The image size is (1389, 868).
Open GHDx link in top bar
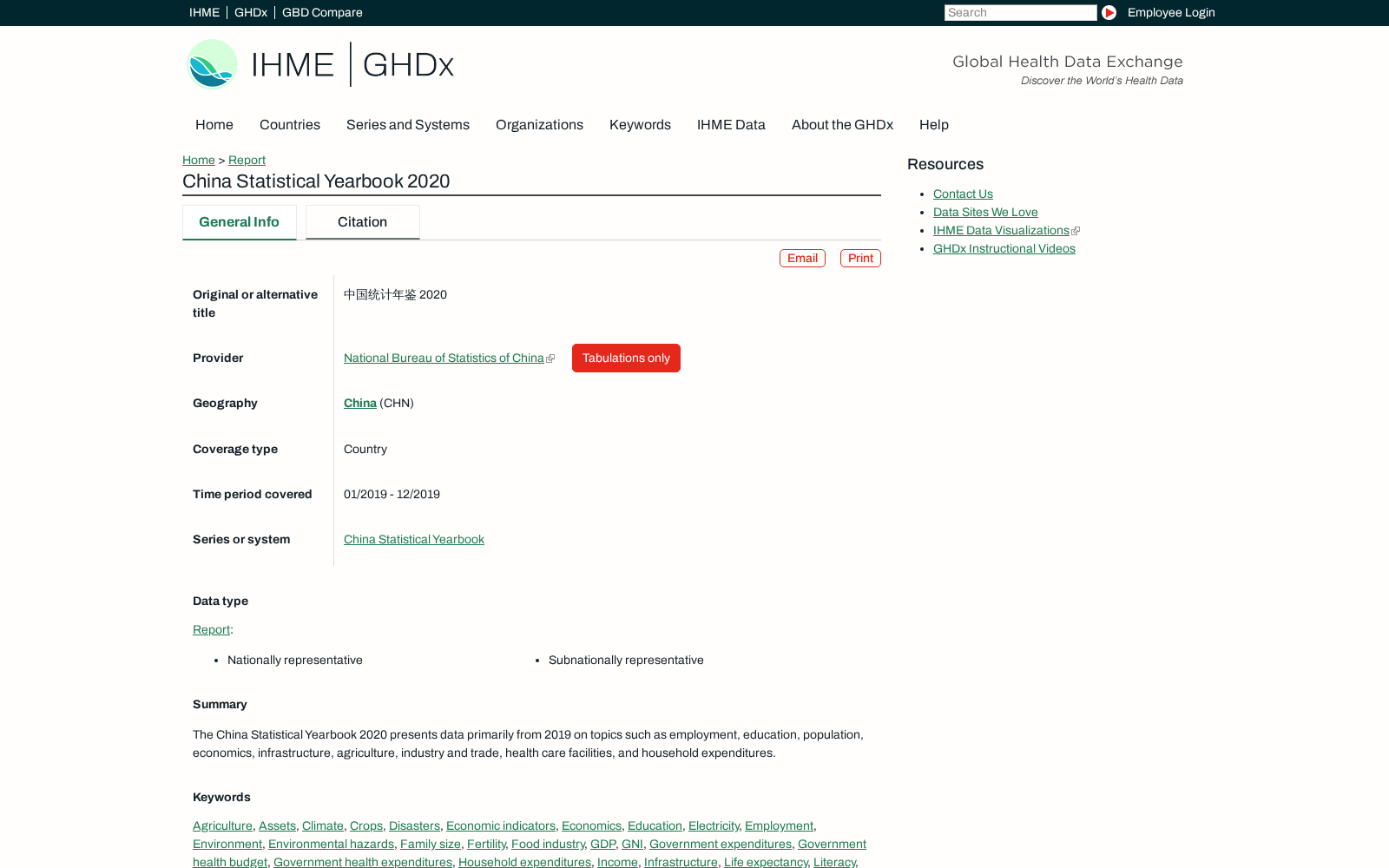click(251, 12)
